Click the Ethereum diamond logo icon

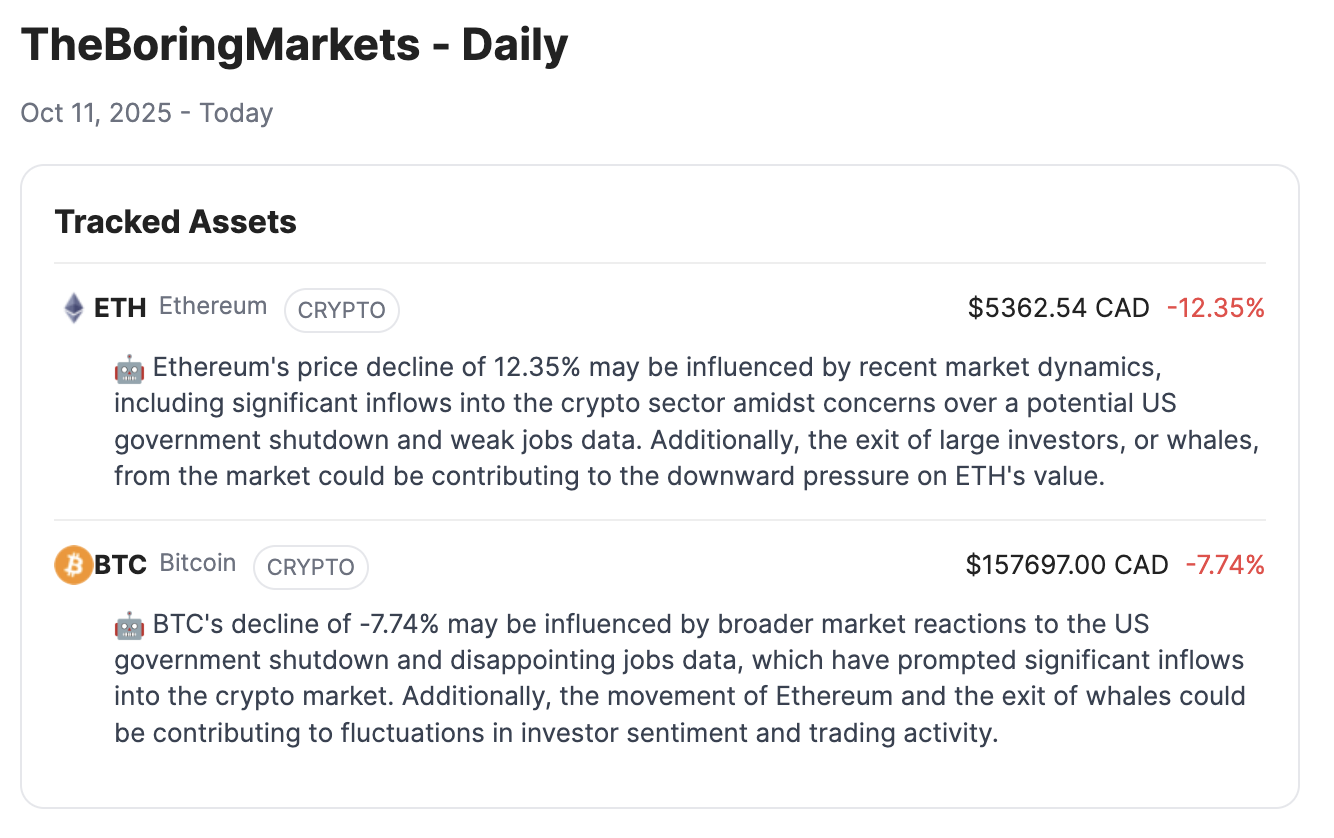74,308
